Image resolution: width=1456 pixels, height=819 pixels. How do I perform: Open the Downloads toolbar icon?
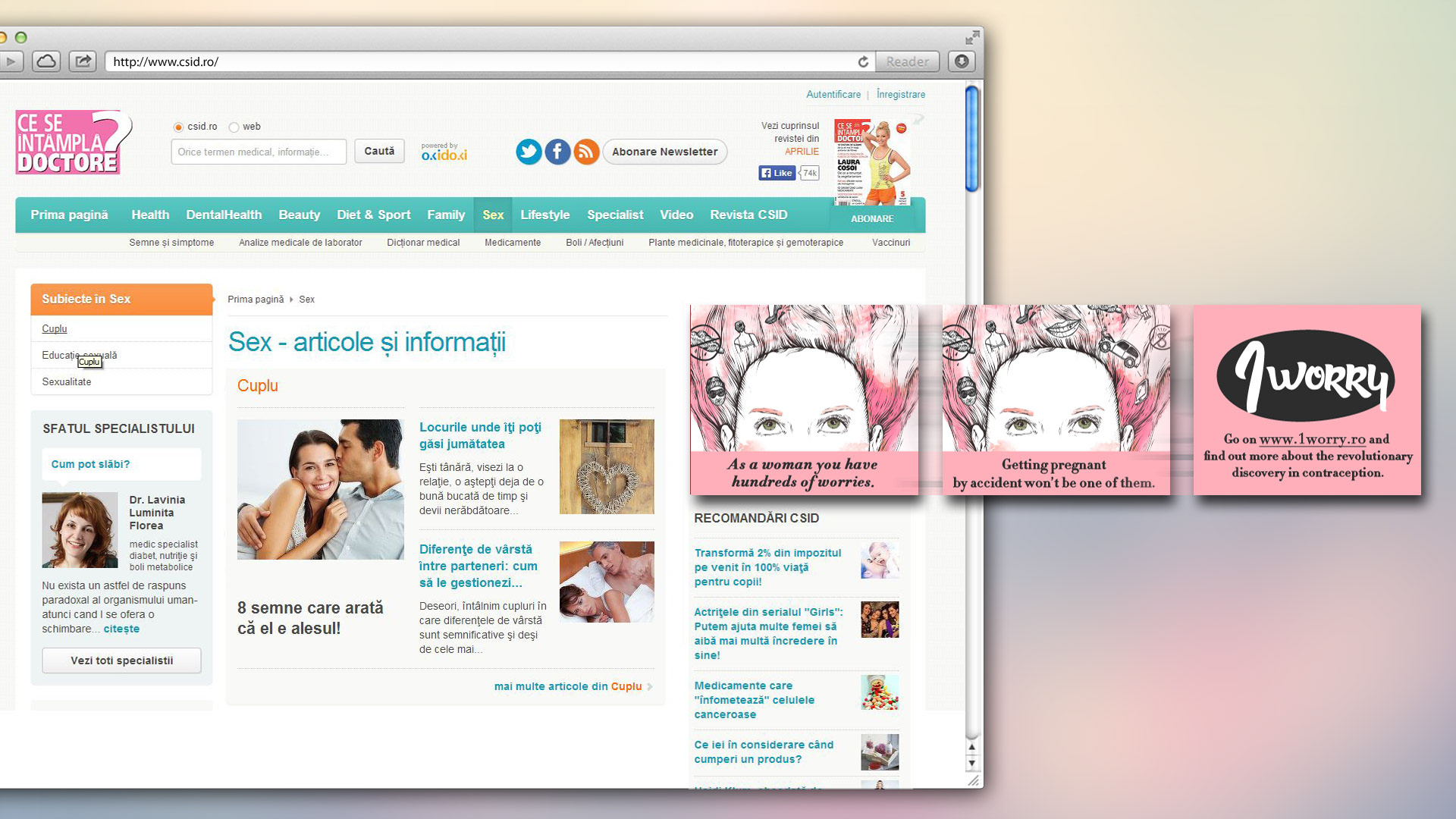tap(962, 61)
